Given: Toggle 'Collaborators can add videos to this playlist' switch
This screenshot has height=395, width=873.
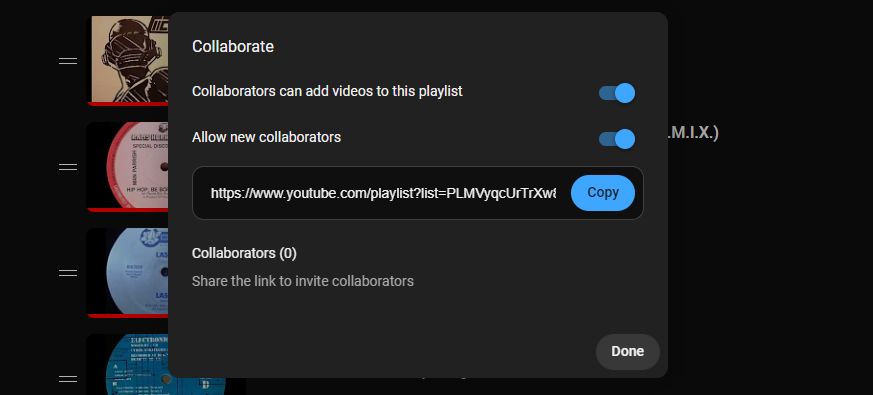Looking at the screenshot, I should tap(617, 93).
